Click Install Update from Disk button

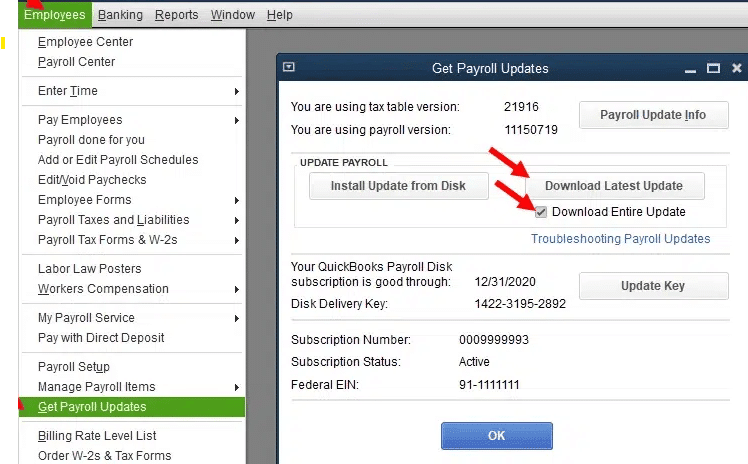point(398,186)
